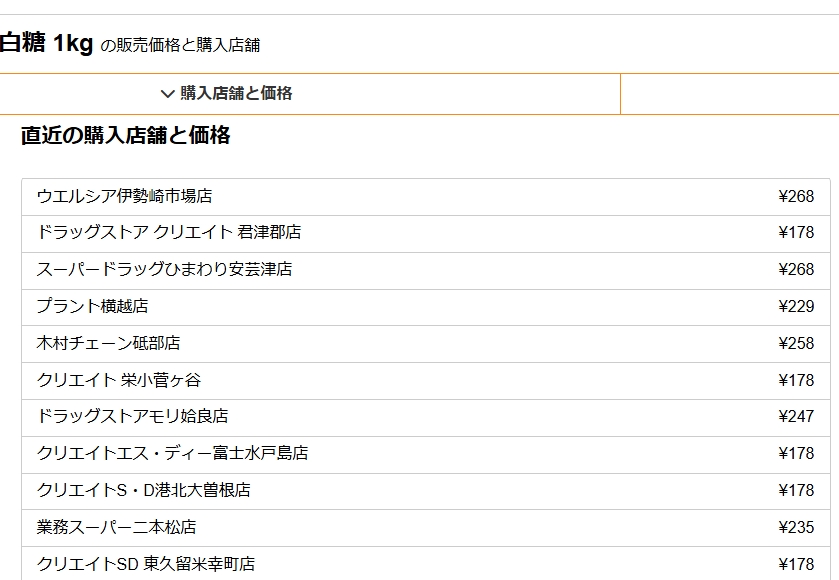The image size is (839, 580).
Task: Open the 購入店舗と価格 tab
Action: coord(310,94)
